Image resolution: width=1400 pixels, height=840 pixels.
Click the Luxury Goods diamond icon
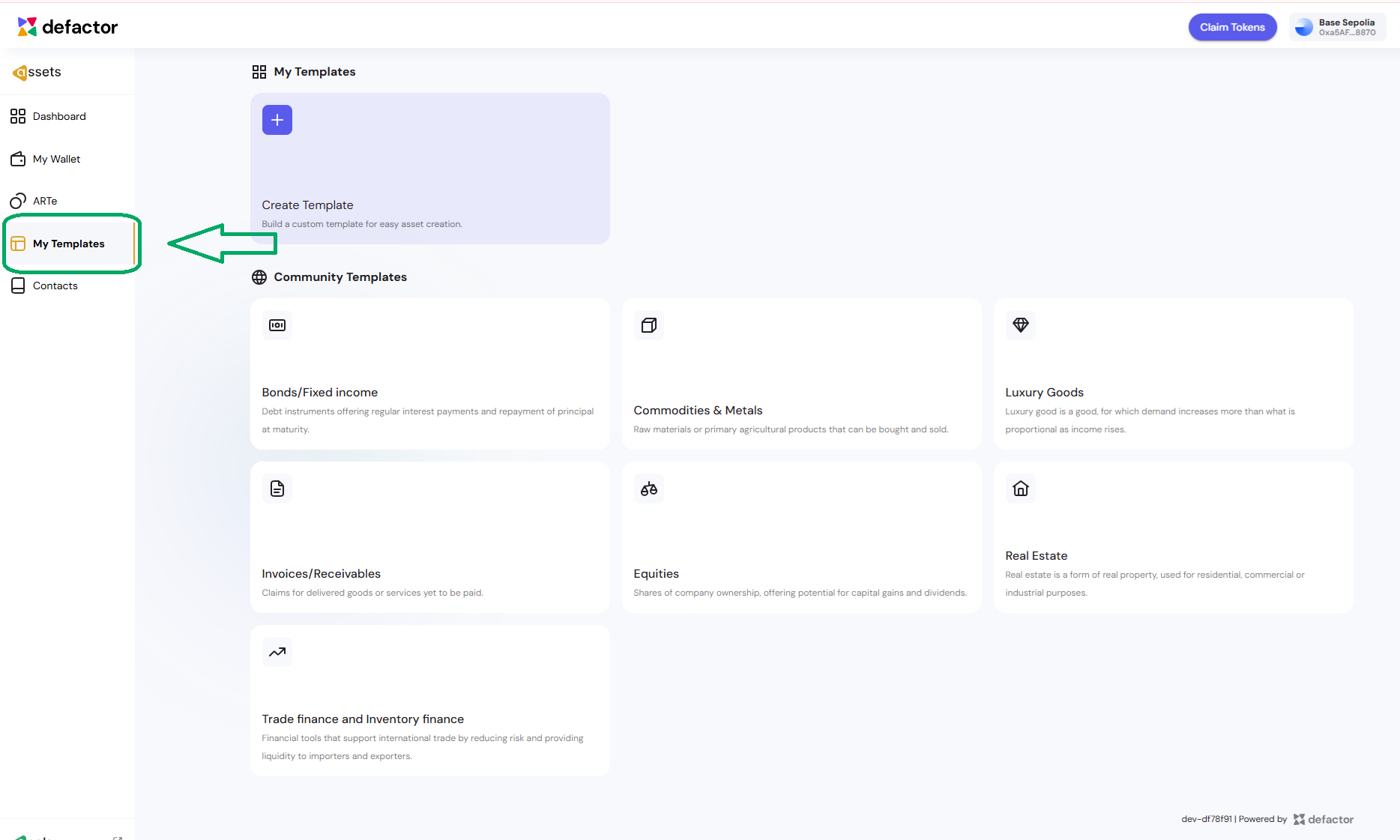point(1020,325)
